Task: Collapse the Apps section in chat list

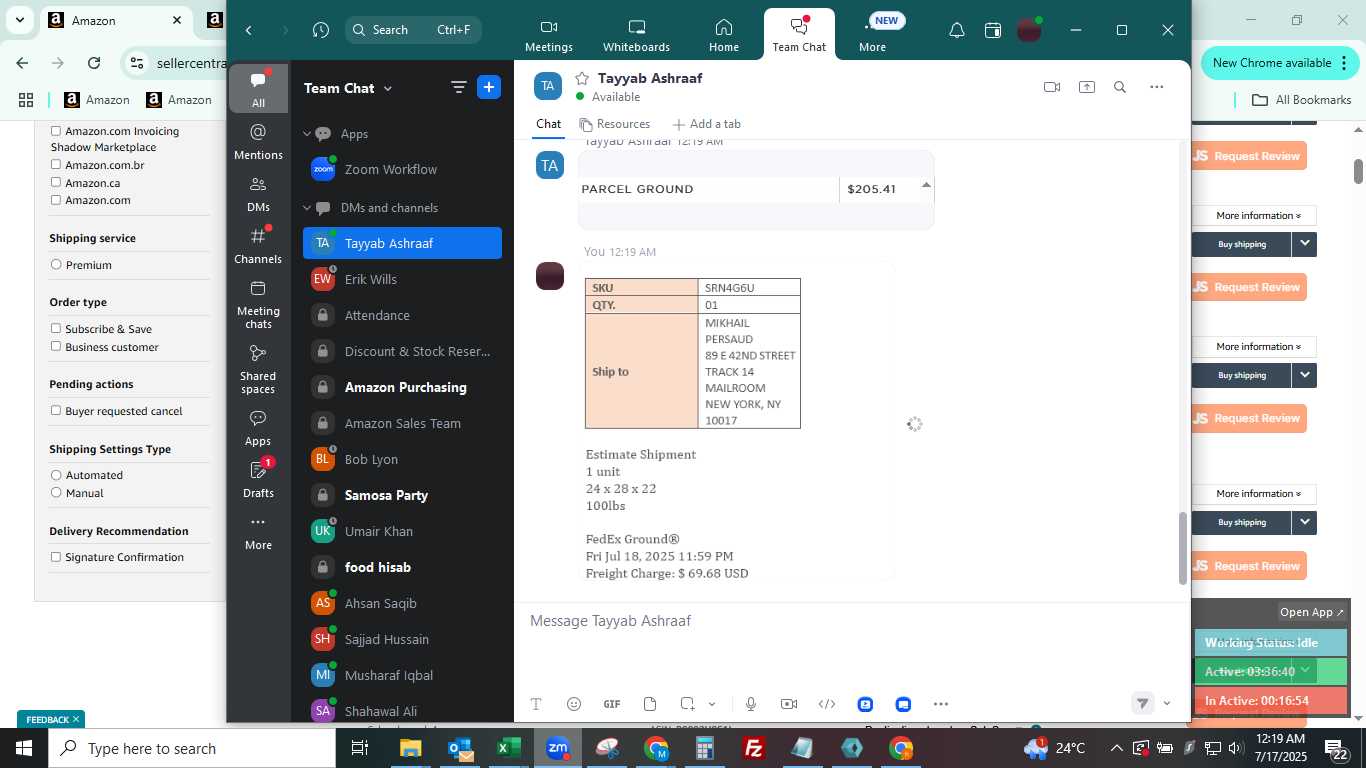Action: click(x=308, y=134)
